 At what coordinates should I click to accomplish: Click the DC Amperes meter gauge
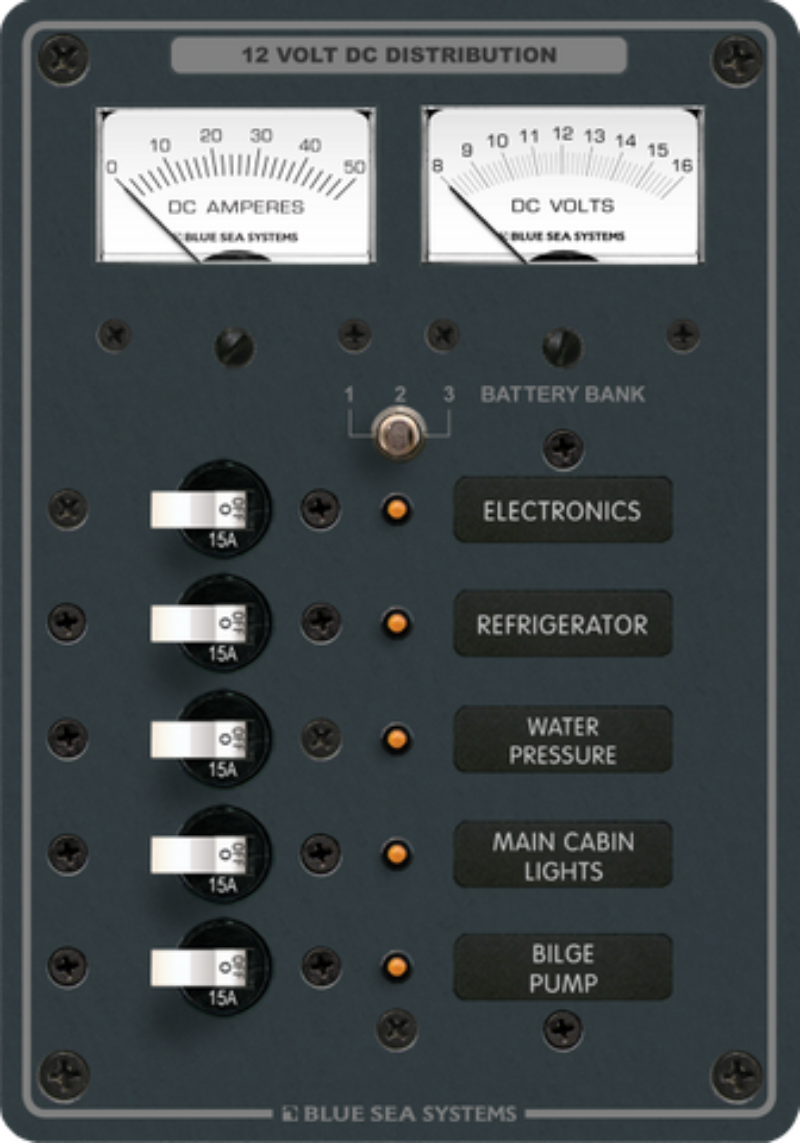[x=236, y=185]
